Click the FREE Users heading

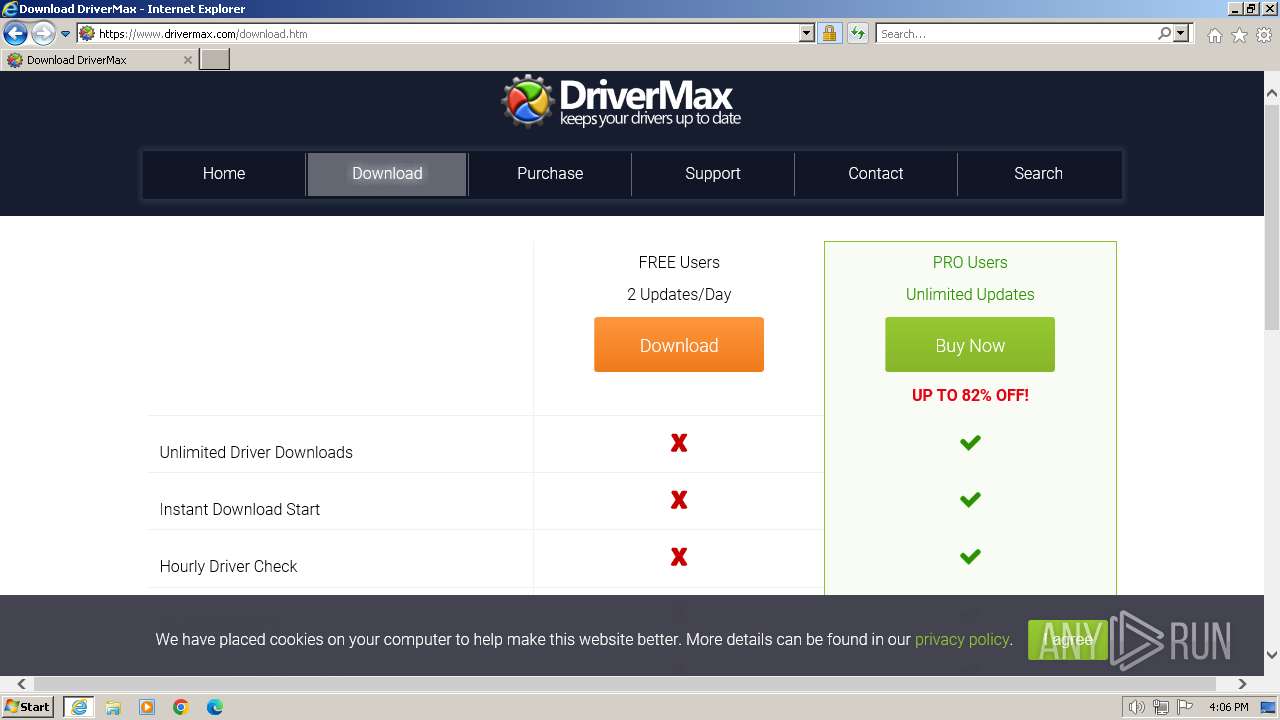(679, 262)
